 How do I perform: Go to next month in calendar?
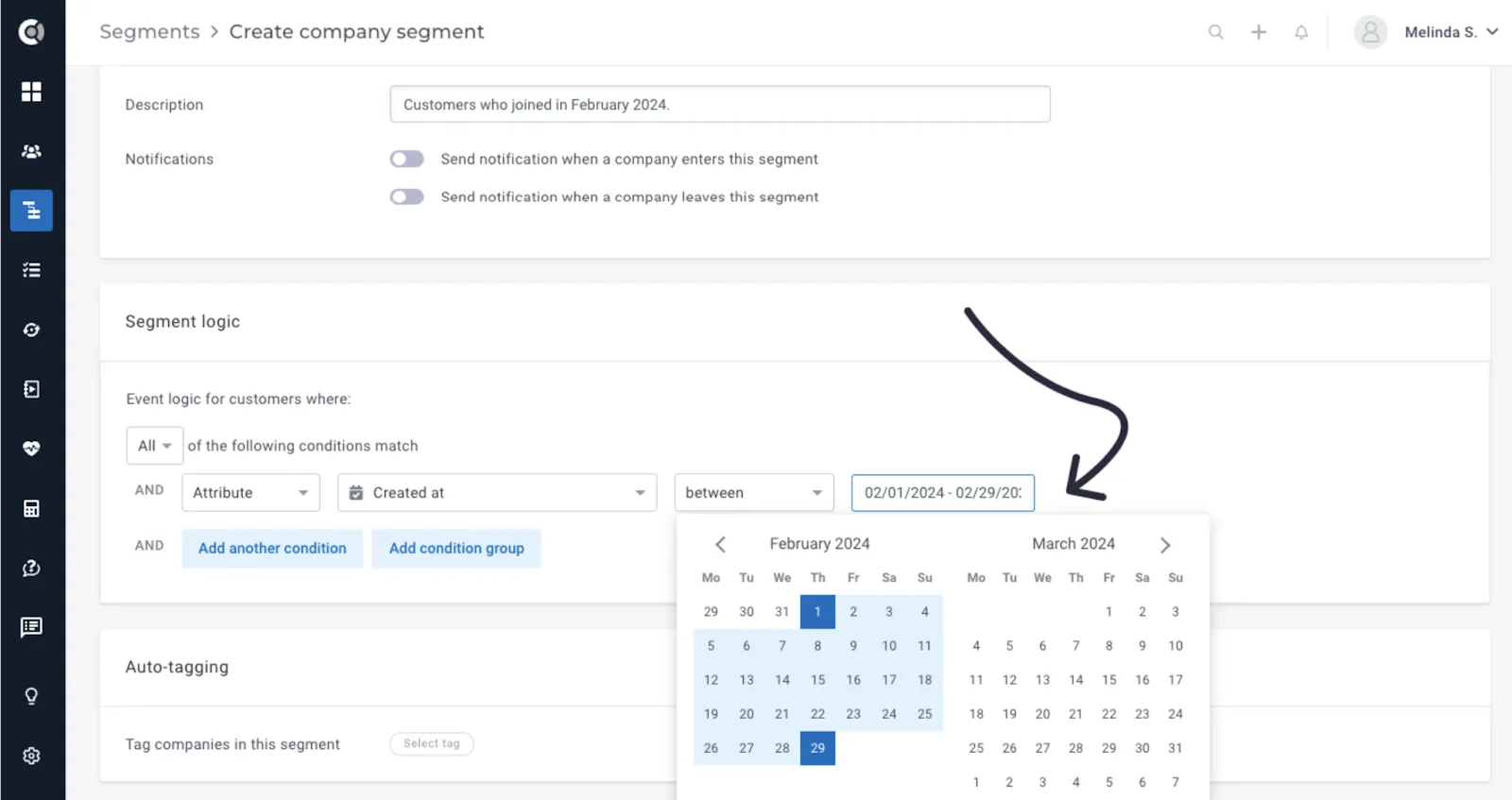[x=1165, y=545]
